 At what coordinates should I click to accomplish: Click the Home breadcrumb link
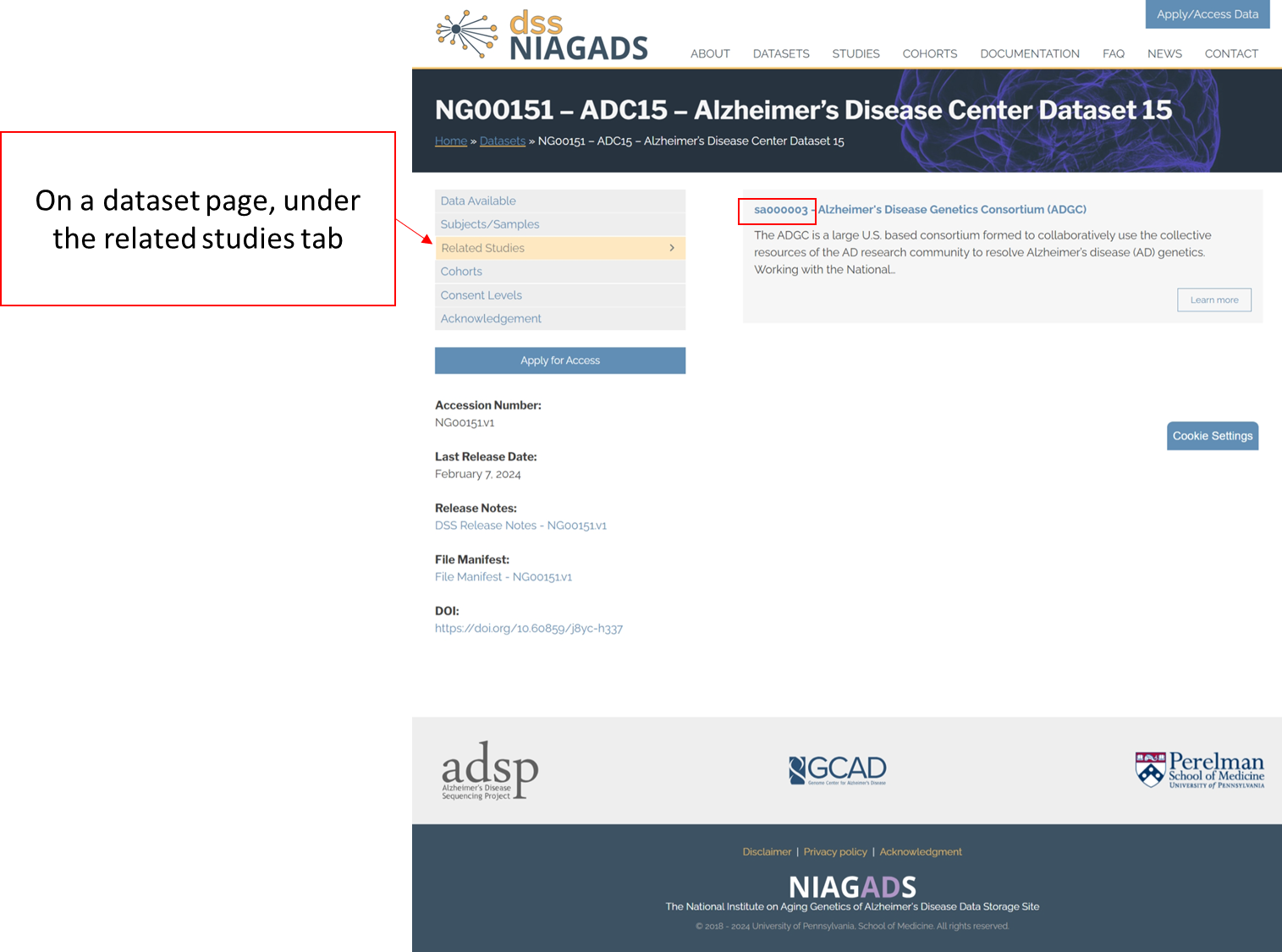[450, 141]
